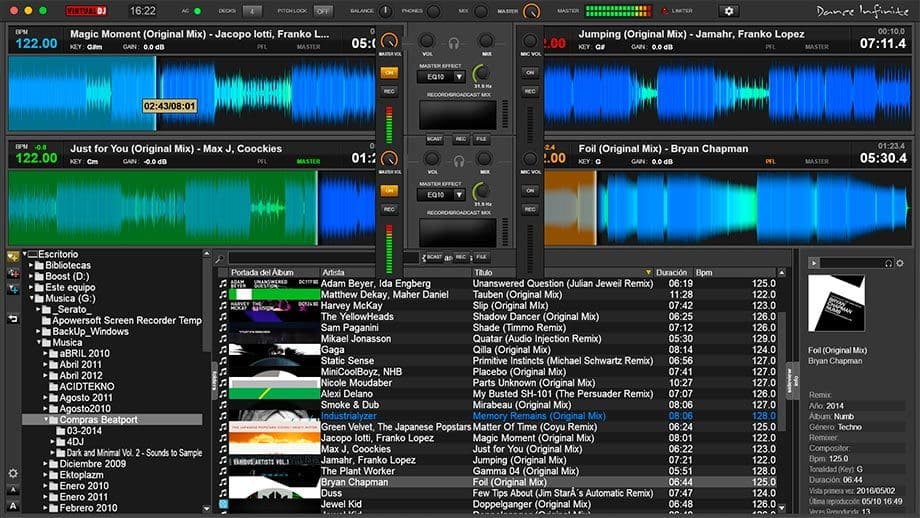This screenshot has width=920, height=518.
Task: Click the browser search input field
Action: click(x=324, y=258)
